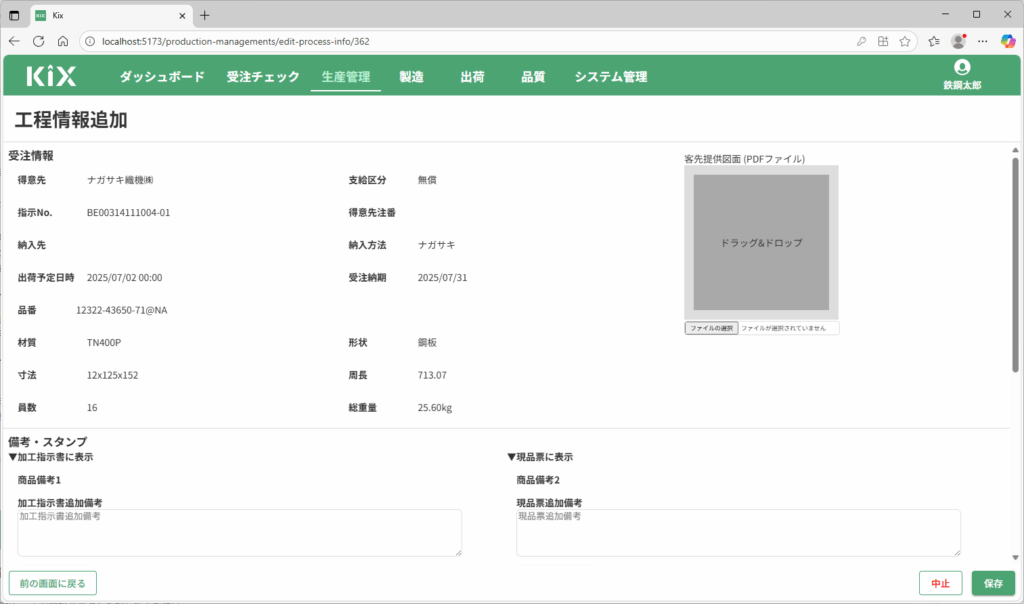Open a new browser tab
The width and height of the screenshot is (1024, 604).
[x=205, y=15]
